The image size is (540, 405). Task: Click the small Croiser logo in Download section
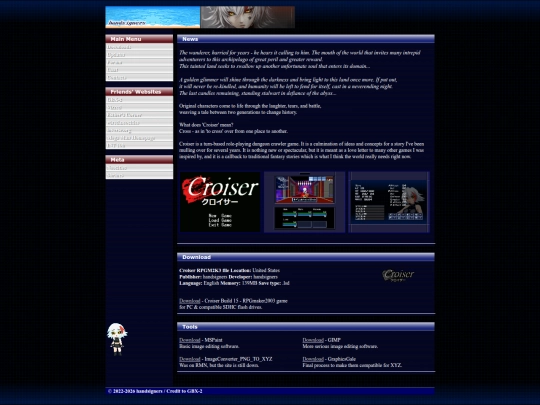(398, 275)
